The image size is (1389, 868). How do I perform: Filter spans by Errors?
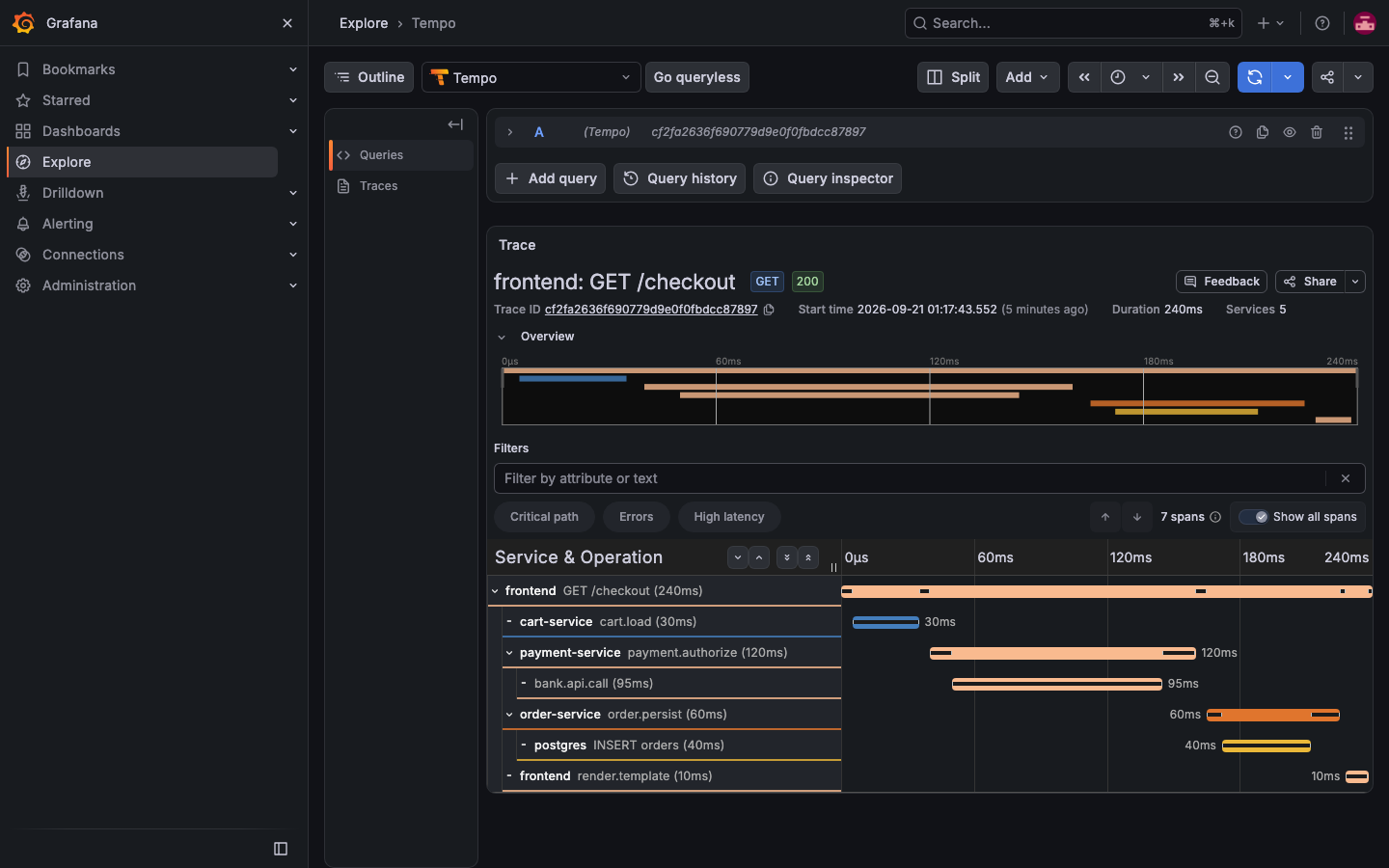tap(637, 517)
